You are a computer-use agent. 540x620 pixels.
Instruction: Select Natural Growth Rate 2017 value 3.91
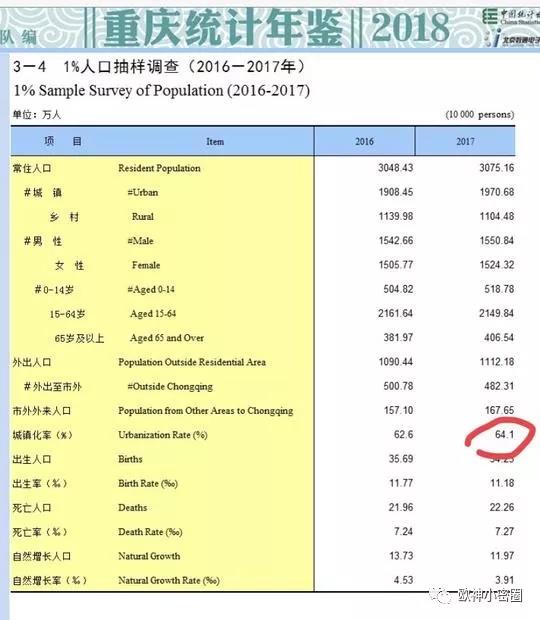click(x=504, y=580)
